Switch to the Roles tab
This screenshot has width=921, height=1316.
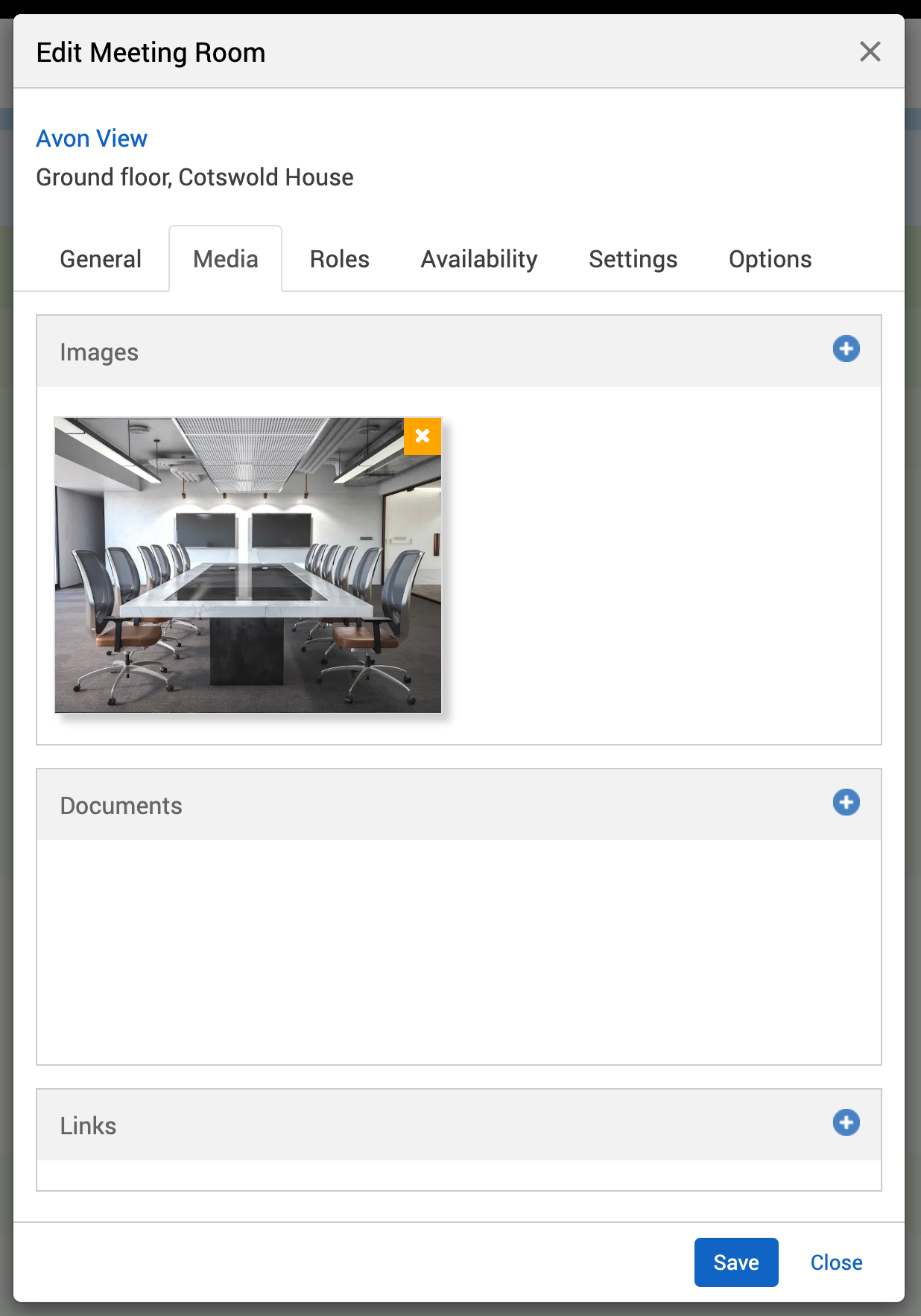pyautogui.click(x=340, y=259)
